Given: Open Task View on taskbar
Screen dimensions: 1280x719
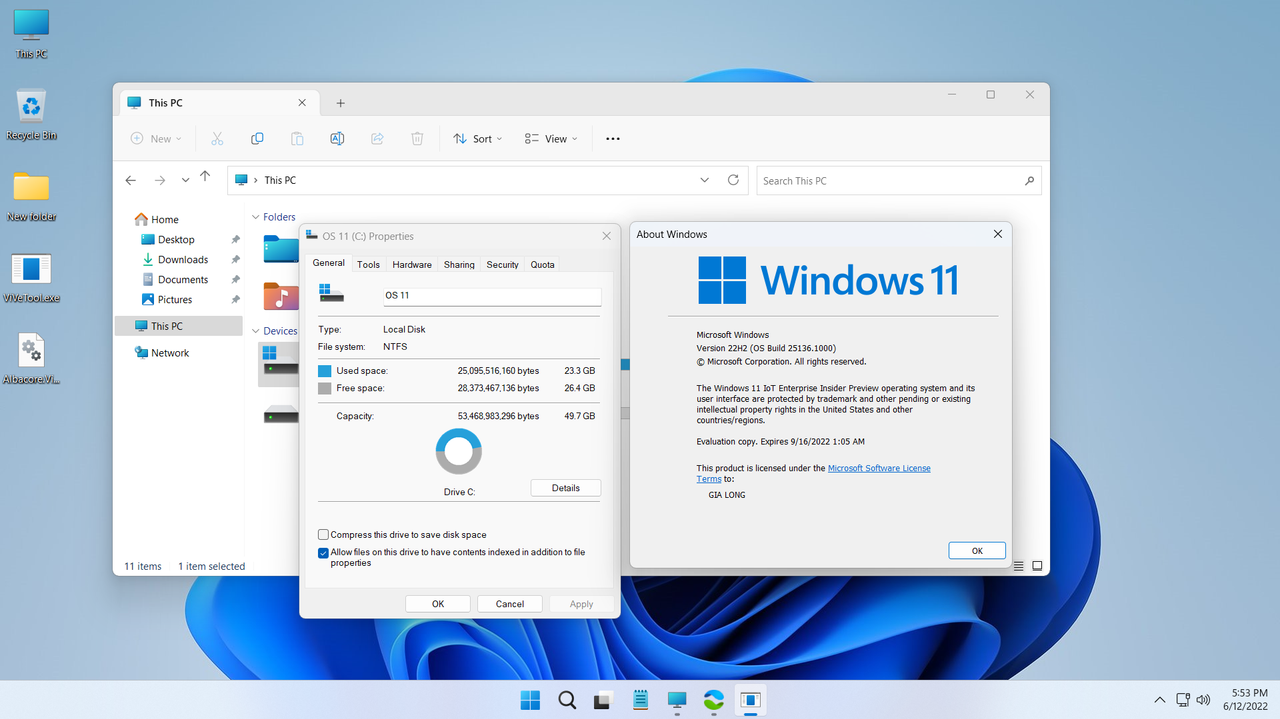Looking at the screenshot, I should click(x=603, y=700).
